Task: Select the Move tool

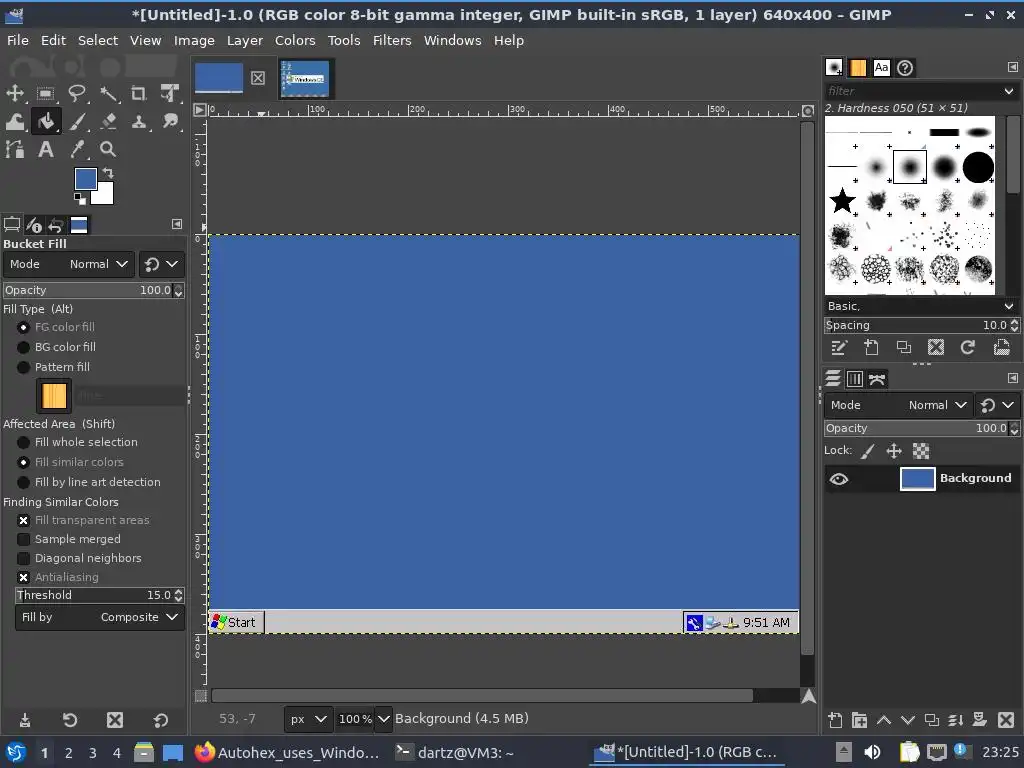Action: click(x=14, y=93)
